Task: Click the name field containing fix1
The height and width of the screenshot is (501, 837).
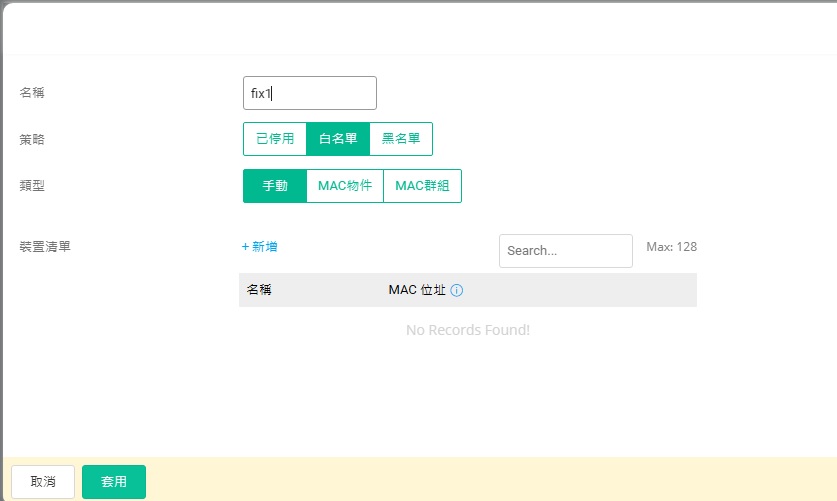Action: pyautogui.click(x=310, y=93)
